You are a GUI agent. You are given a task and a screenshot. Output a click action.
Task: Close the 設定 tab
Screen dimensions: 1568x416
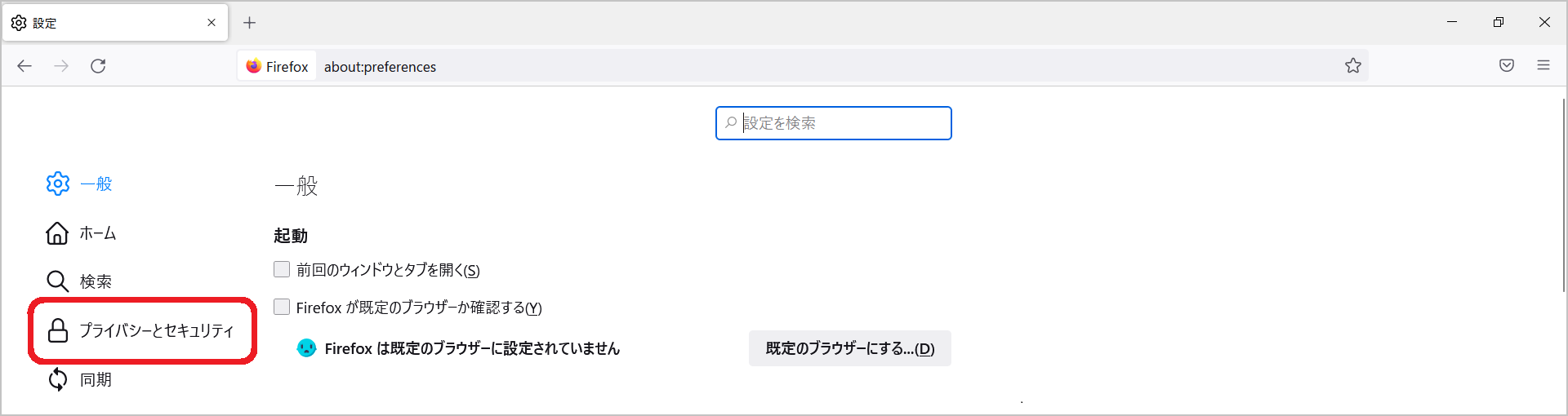click(x=212, y=23)
